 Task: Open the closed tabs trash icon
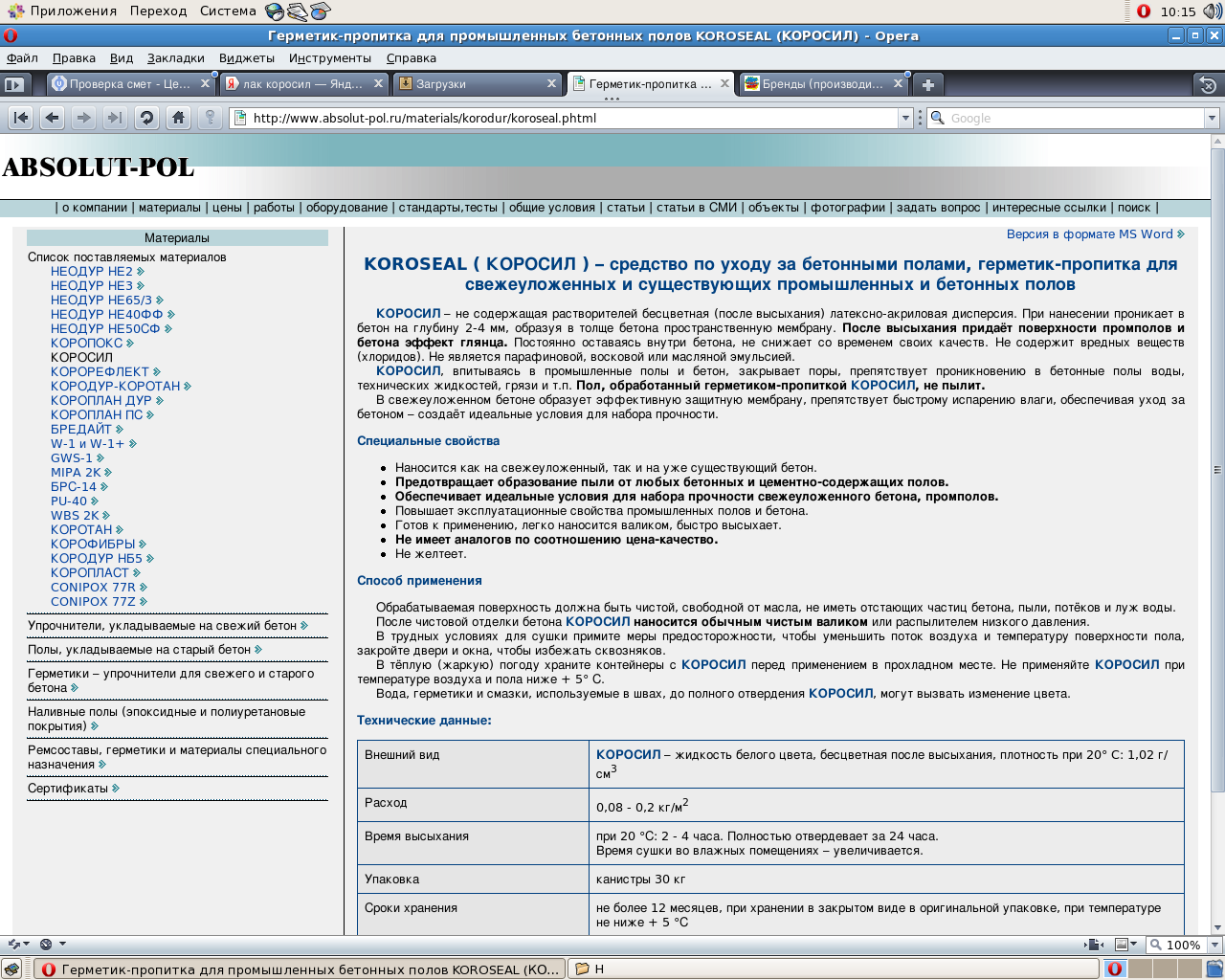pyautogui.click(x=1208, y=85)
